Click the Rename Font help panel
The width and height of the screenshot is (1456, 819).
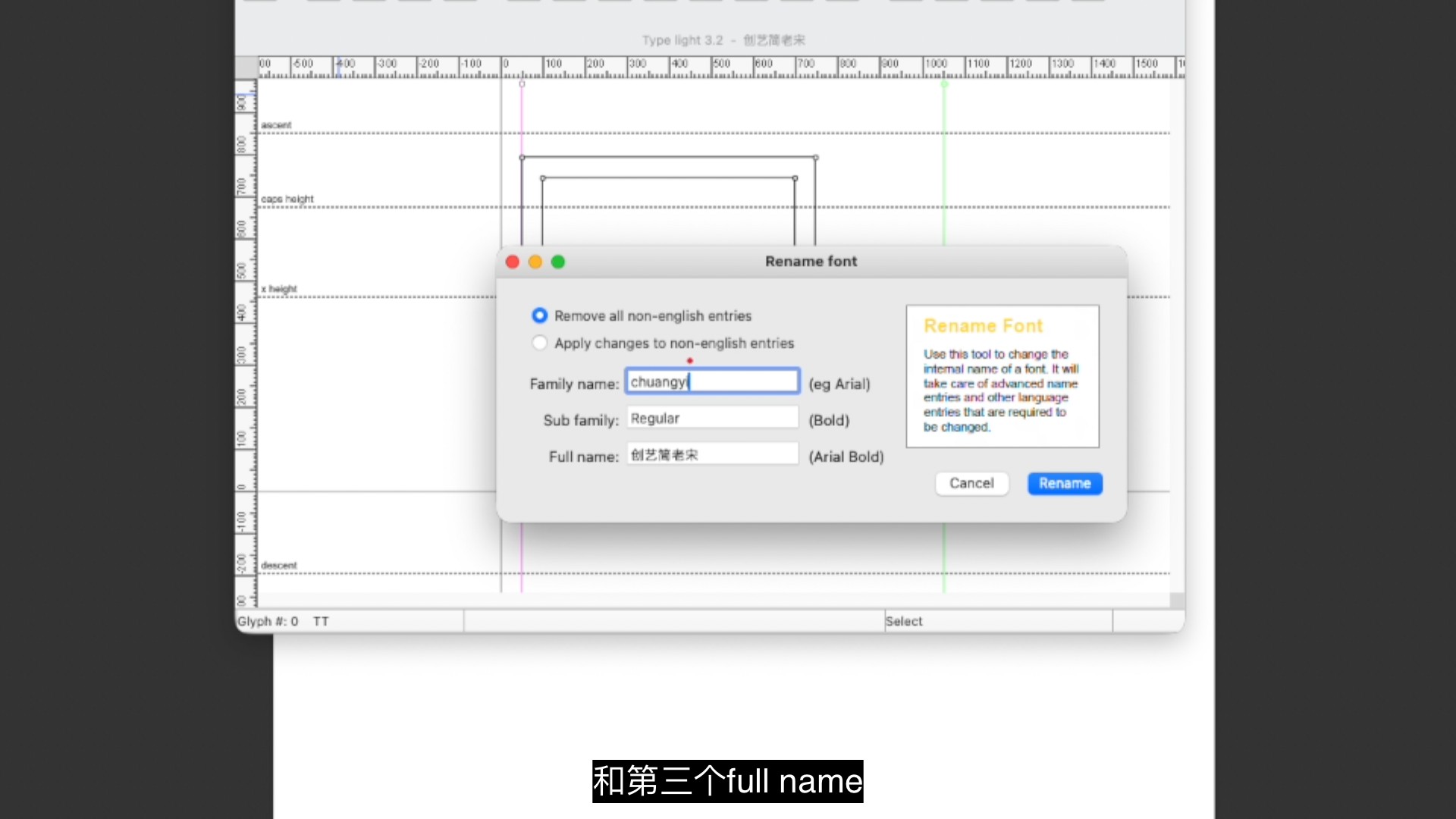coord(1002,376)
